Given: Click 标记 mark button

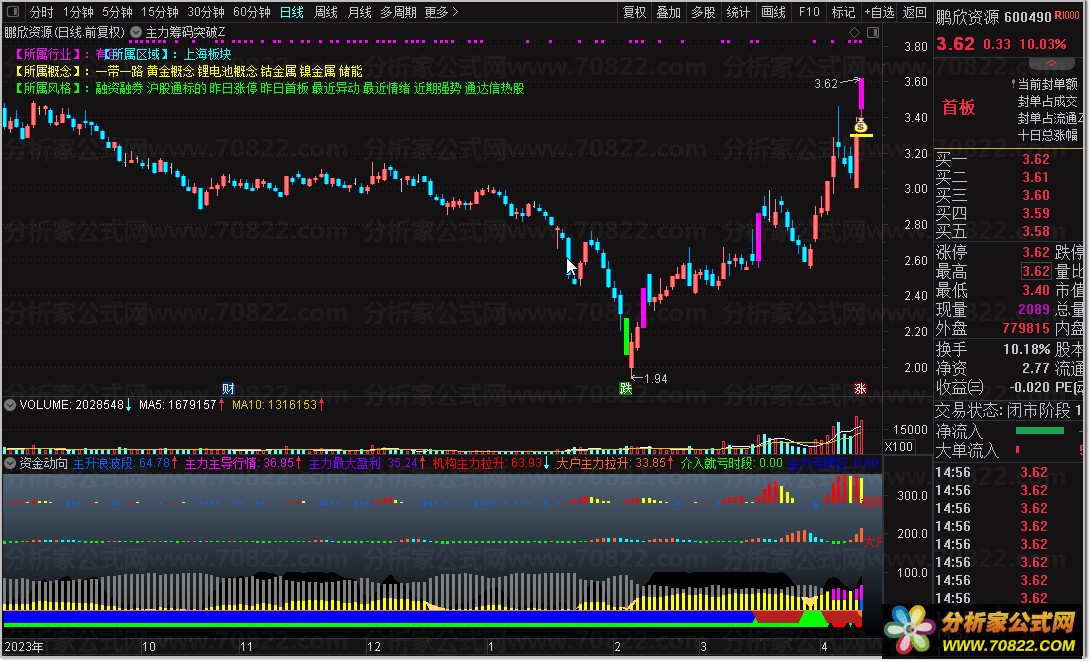Looking at the screenshot, I should click(843, 12).
